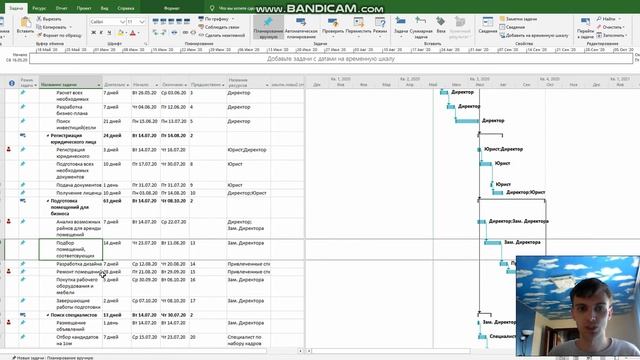Open the Длительность column filter dropdown
The width and height of the screenshot is (640, 360).
[x=128, y=85]
